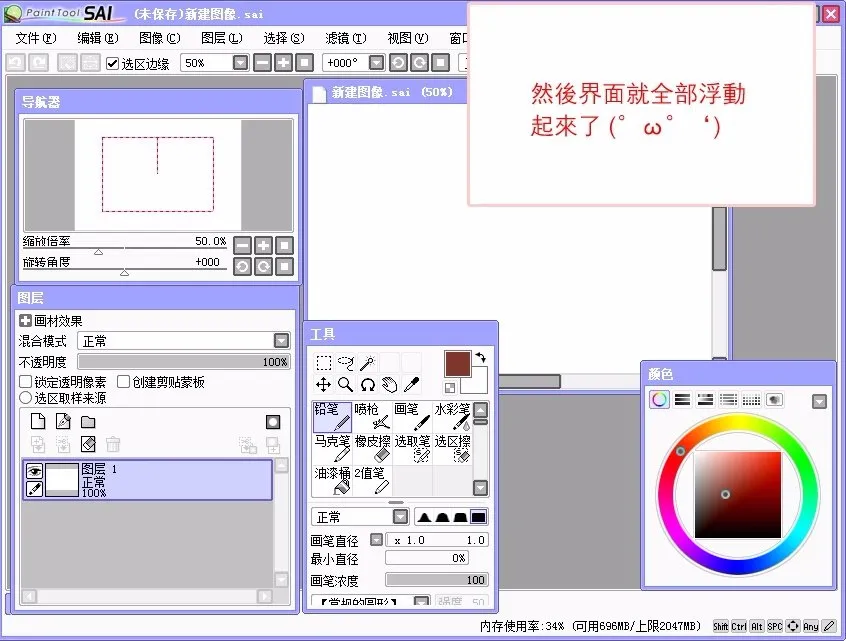Open the 图层(L) menu
This screenshot has width=846, height=641.
(221, 38)
